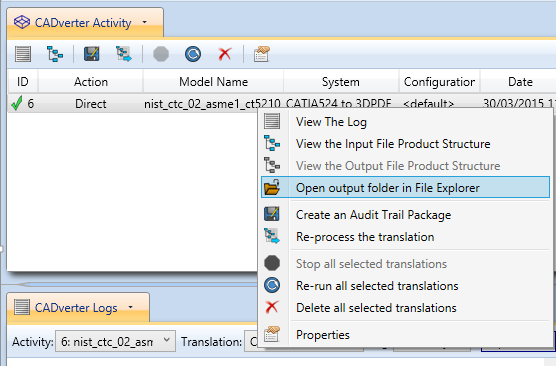Sort by the Action column header
Viewport: 556px width, 366px height.
pyautogui.click(x=91, y=82)
